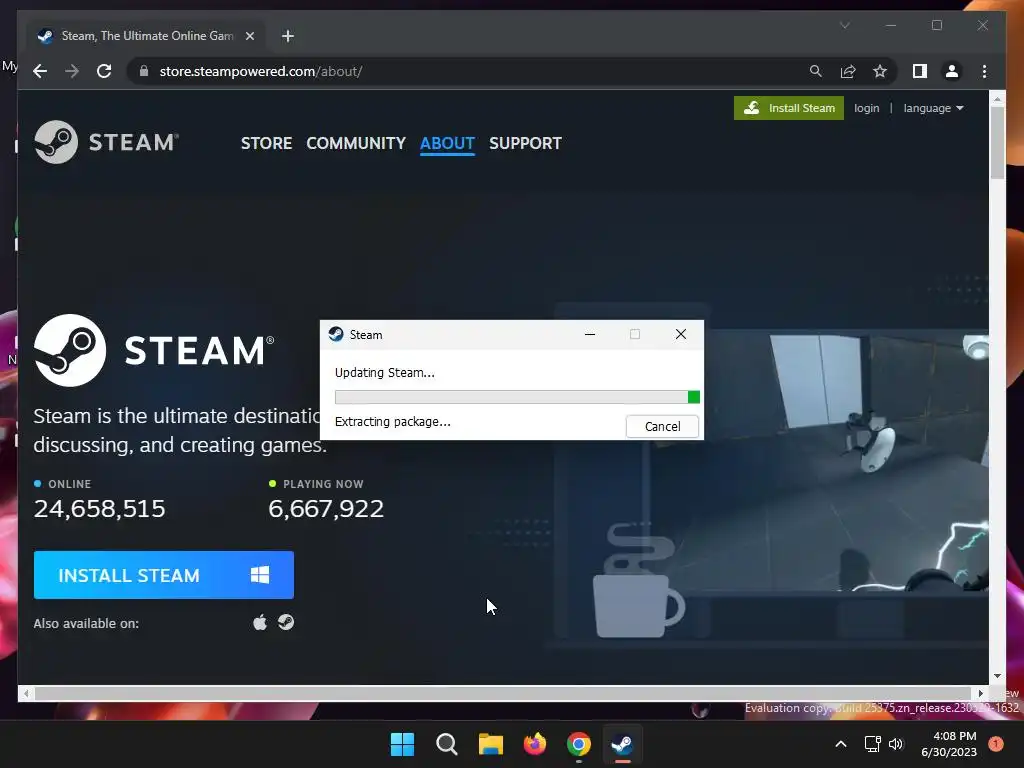The image size is (1024, 768).
Task: Follow the login link
Action: 867,108
